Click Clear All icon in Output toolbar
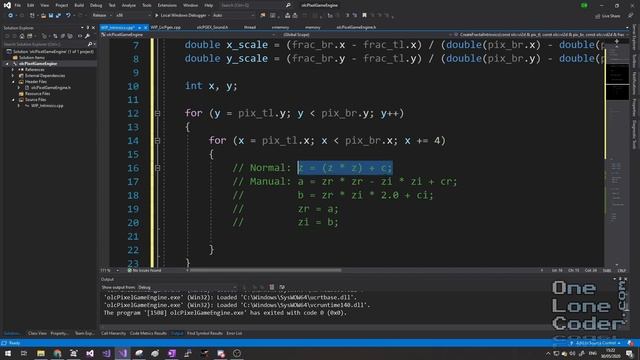Screen dimensions: 640x360 [x=272, y=287]
